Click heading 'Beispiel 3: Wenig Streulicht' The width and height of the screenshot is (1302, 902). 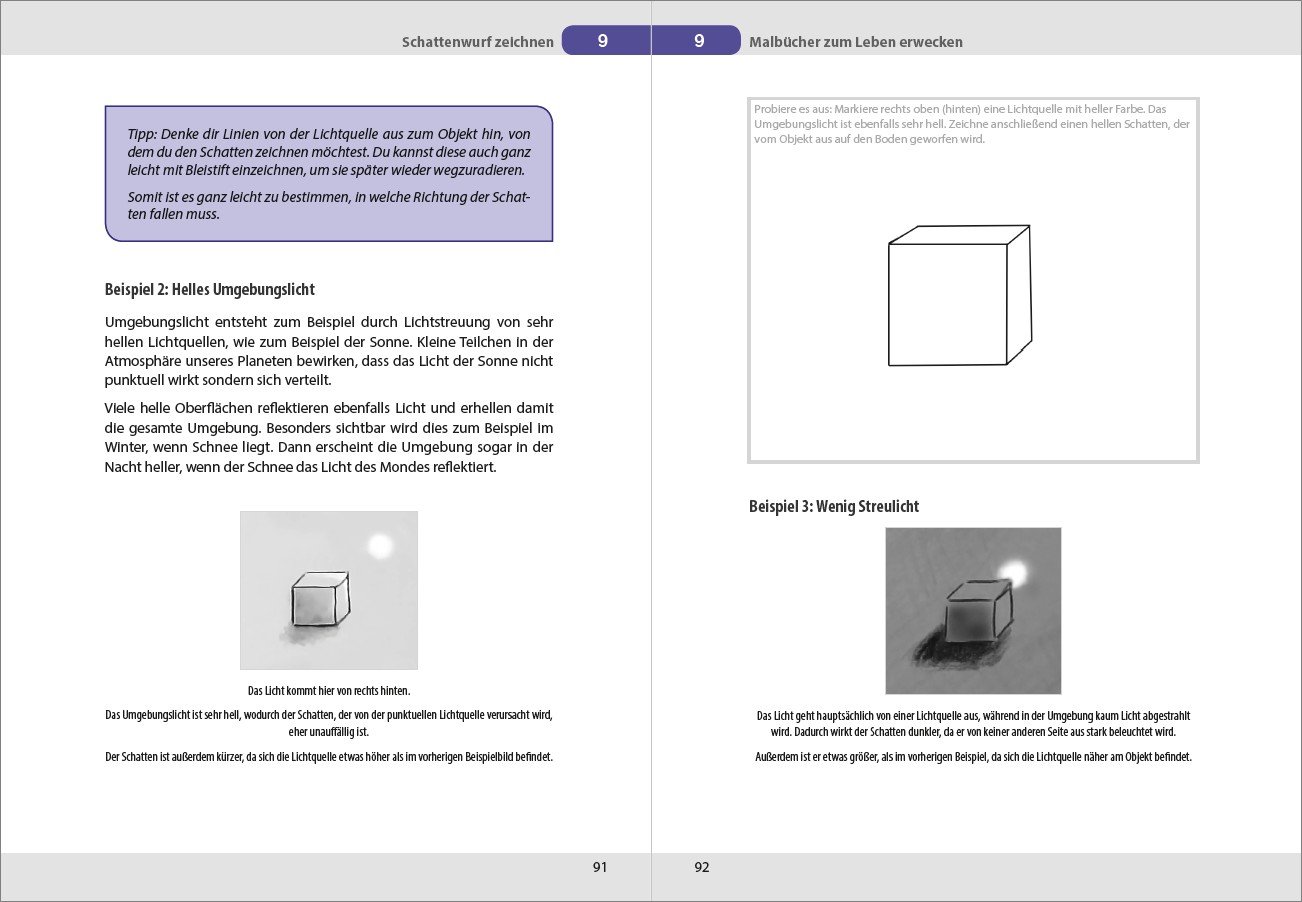(x=834, y=507)
